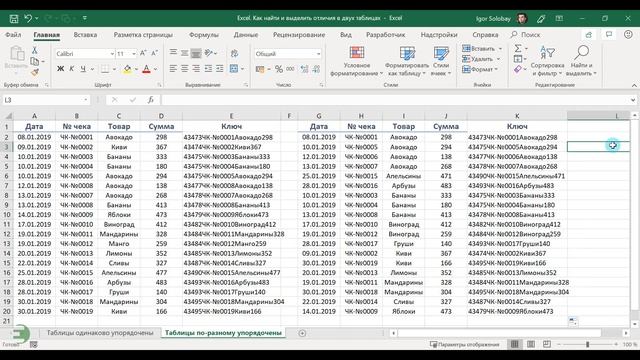Image resolution: width=640 pixels, height=360 pixels.
Task: Top align cell contents icon
Action: pos(173,53)
